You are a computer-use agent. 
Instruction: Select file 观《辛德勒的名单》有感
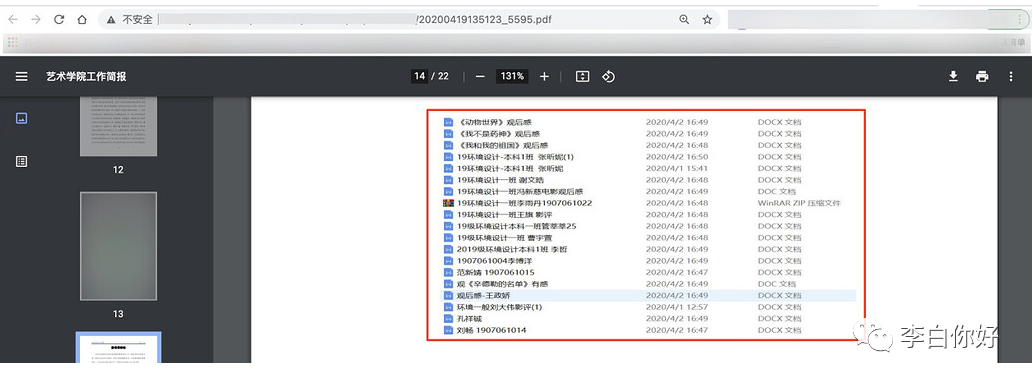pyautogui.click(x=503, y=284)
